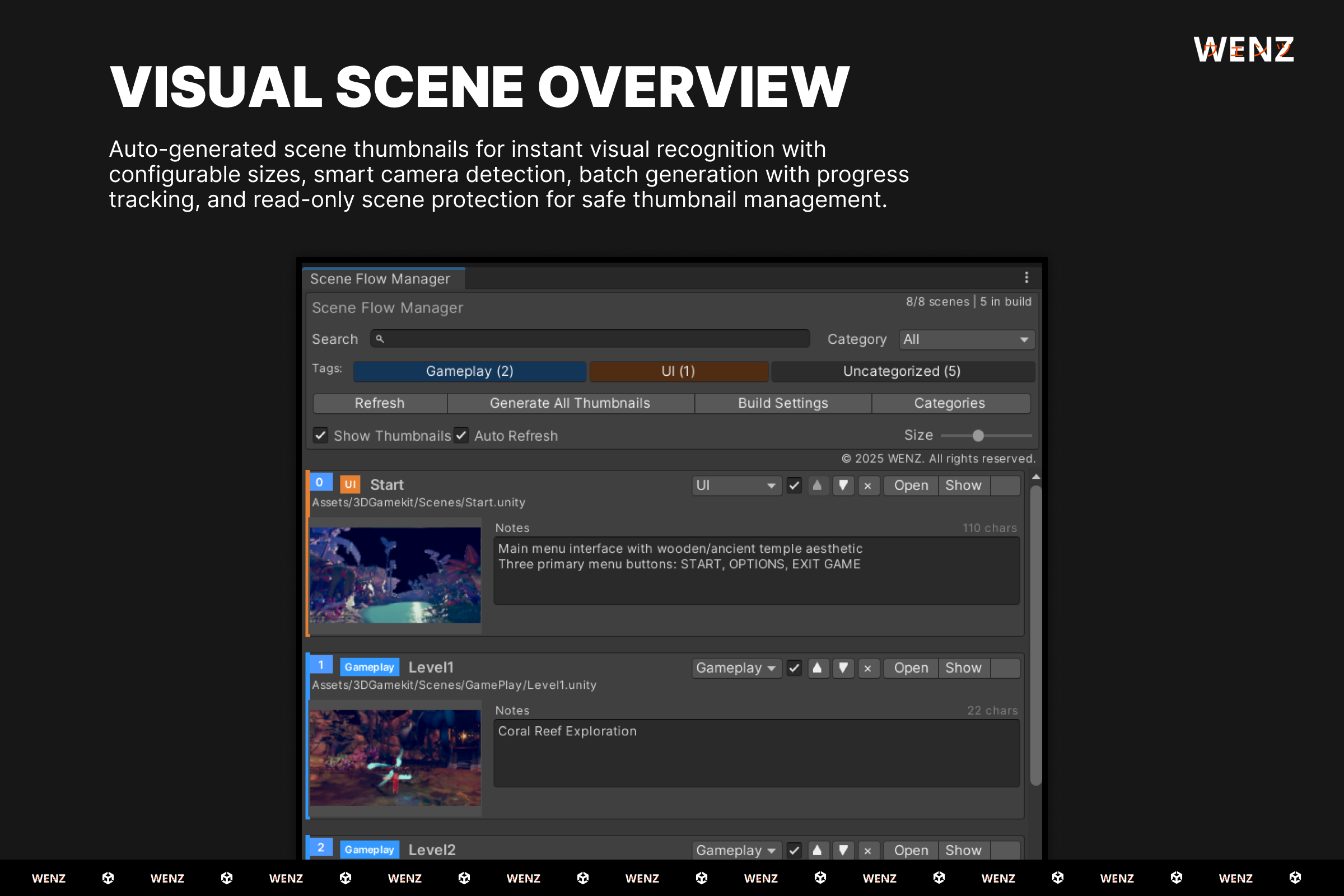Show the Level1 scene asset
This screenshot has height=896, width=1344.
[963, 668]
